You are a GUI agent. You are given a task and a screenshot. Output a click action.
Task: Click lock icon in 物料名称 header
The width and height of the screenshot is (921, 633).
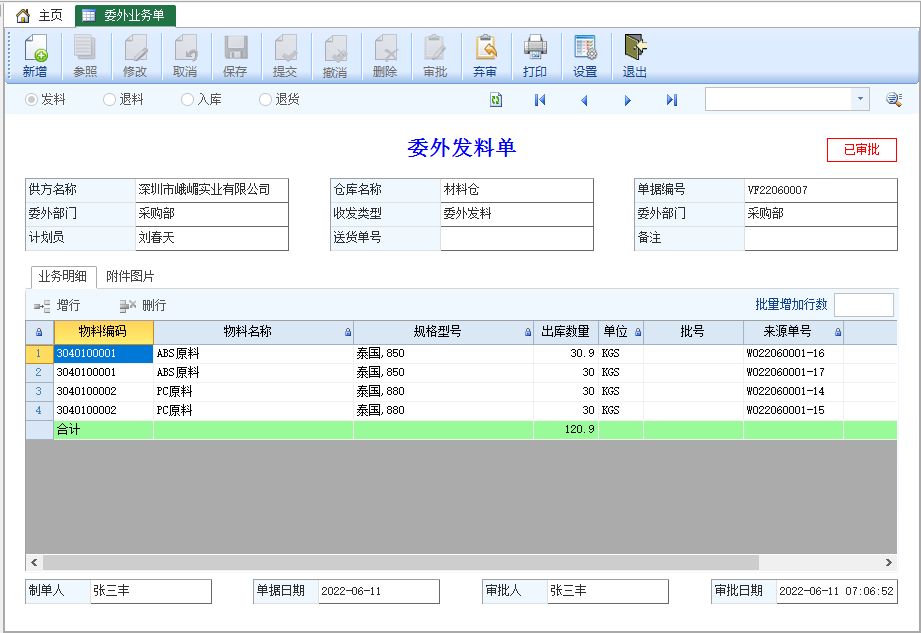(x=348, y=332)
